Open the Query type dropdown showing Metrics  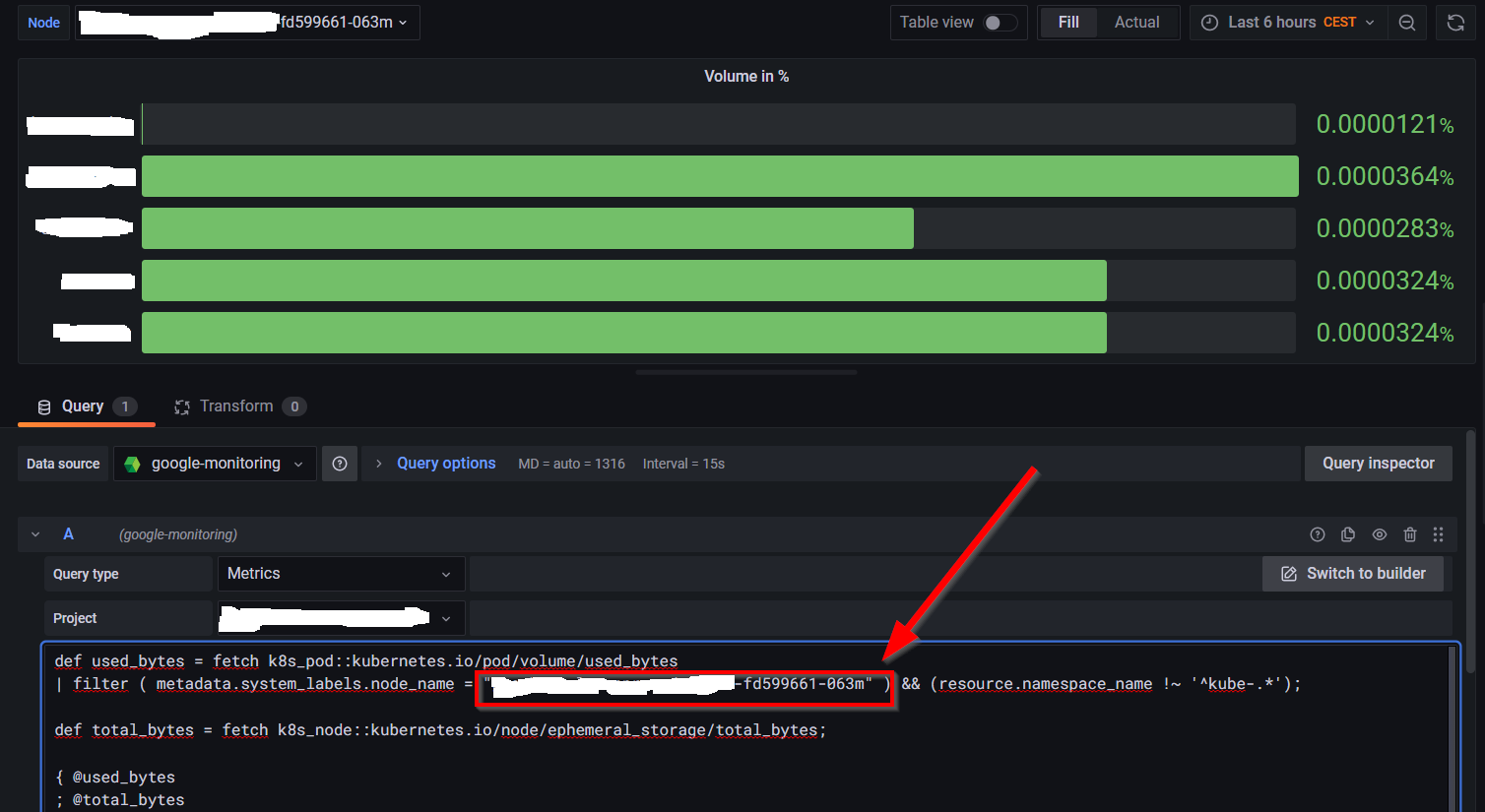pyautogui.click(x=341, y=573)
